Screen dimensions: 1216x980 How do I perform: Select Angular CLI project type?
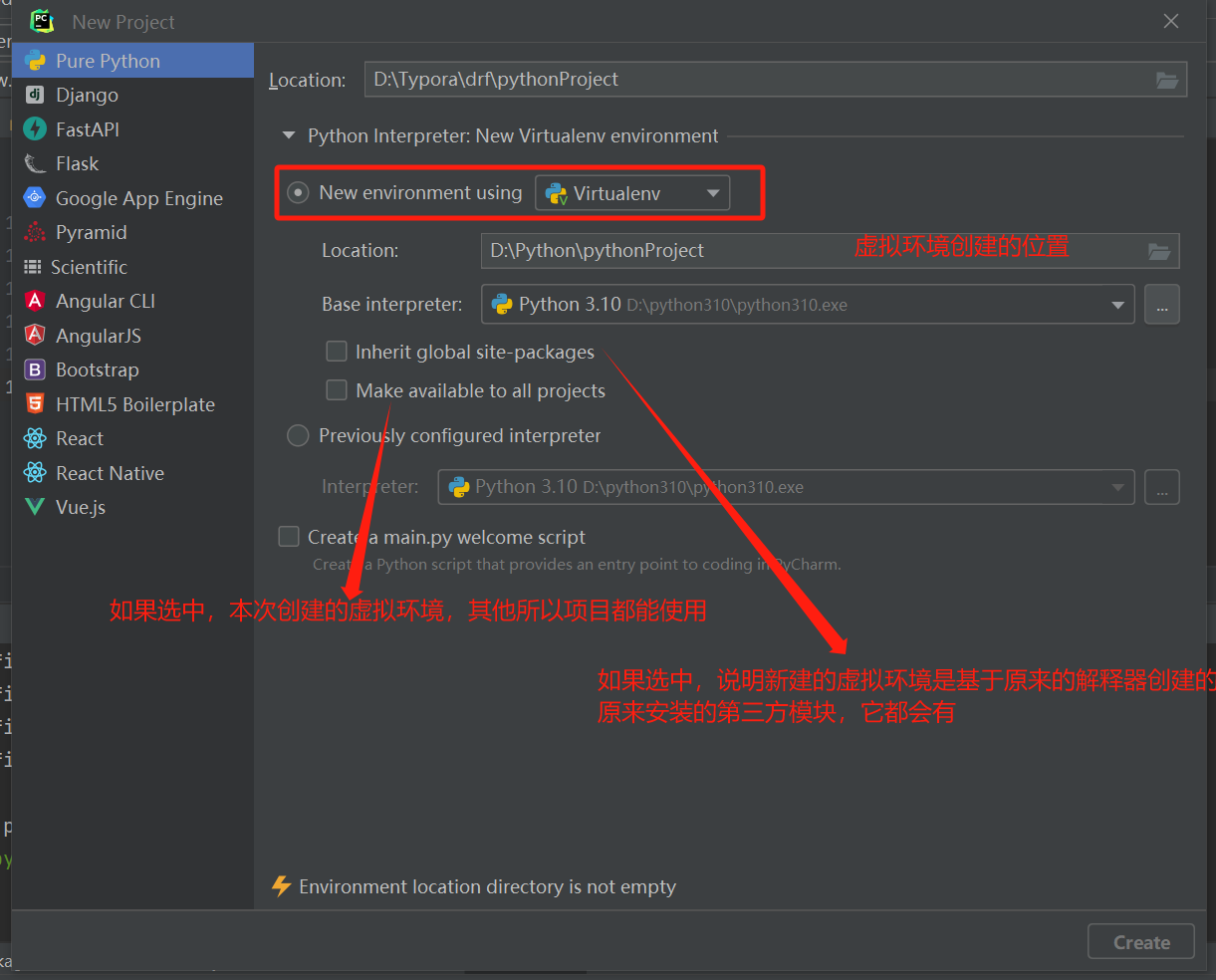click(132, 301)
